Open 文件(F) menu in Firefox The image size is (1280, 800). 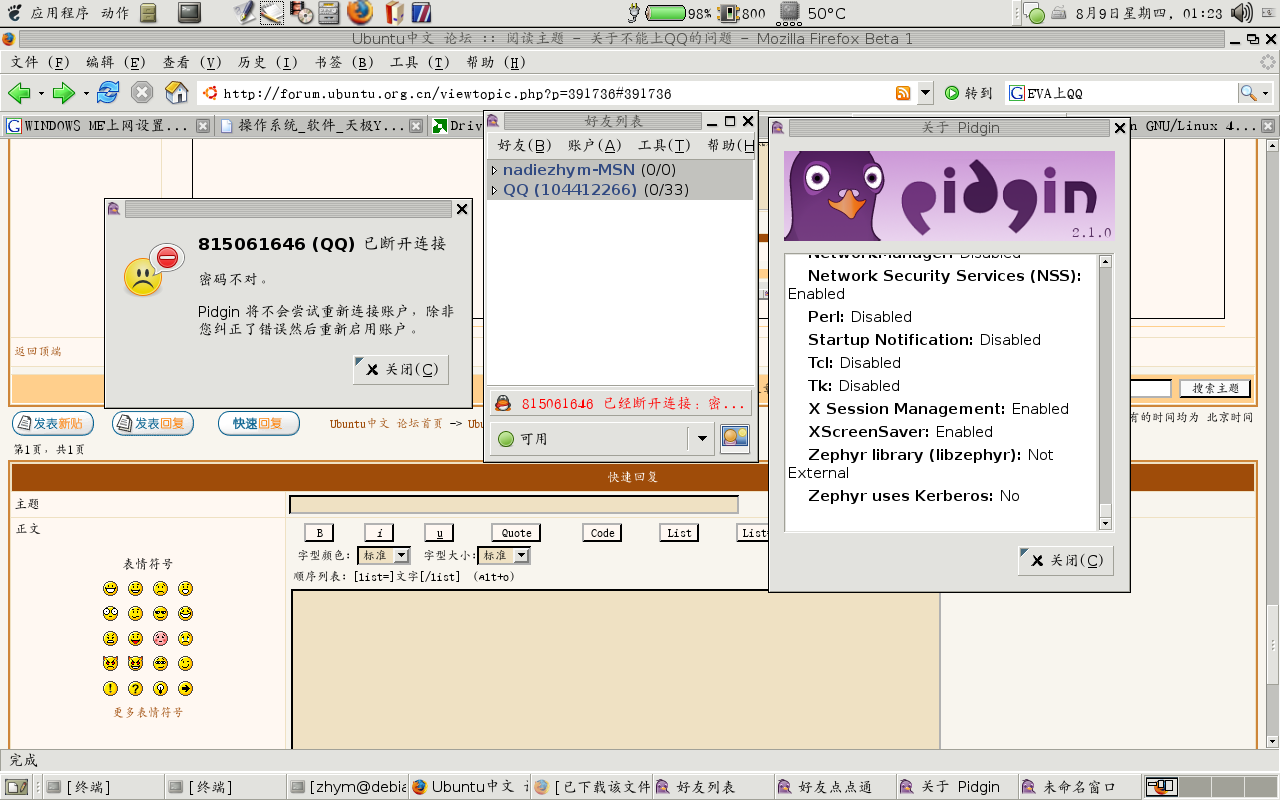tap(40, 62)
